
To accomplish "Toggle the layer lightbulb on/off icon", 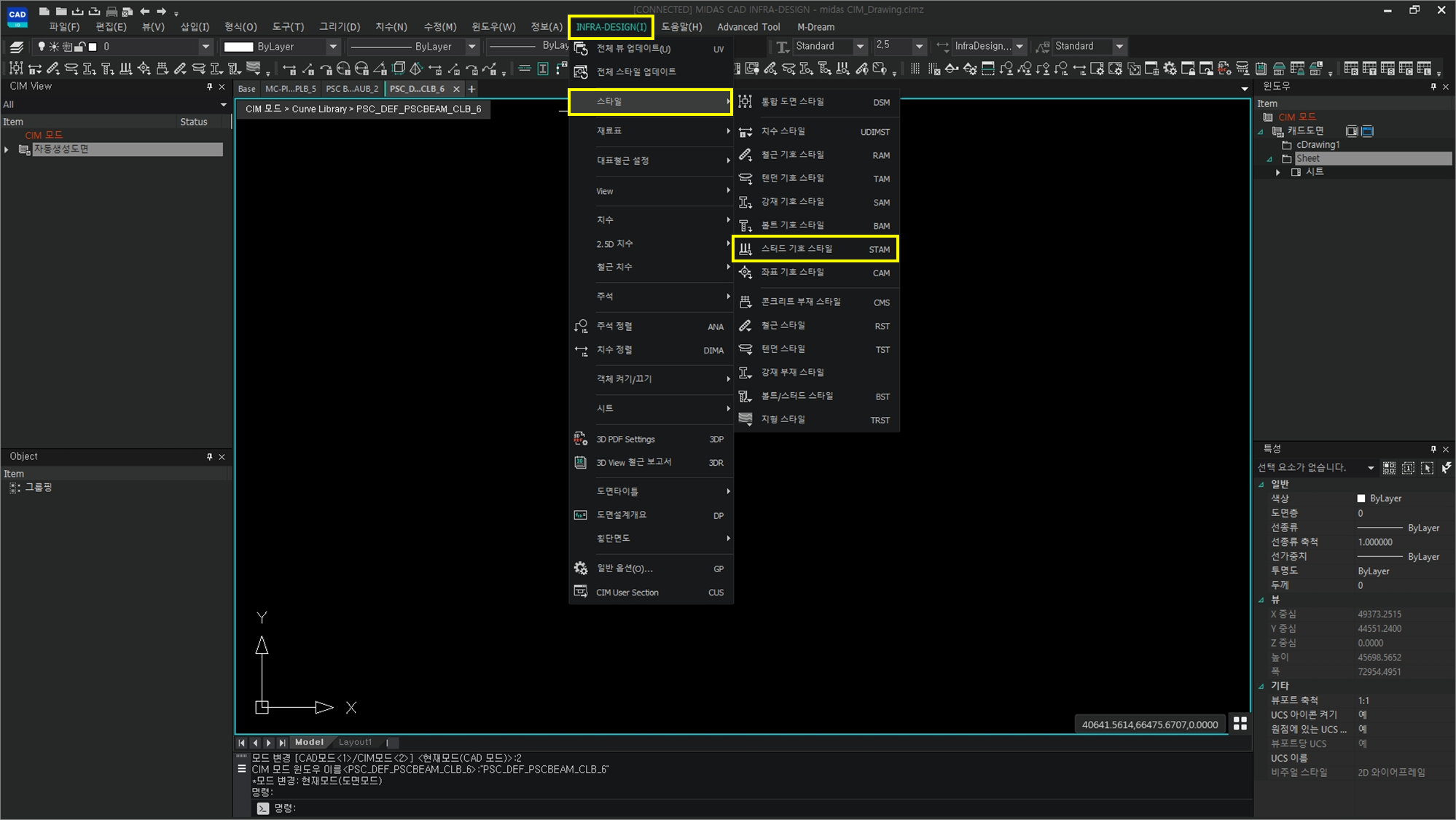I will 42,47.
